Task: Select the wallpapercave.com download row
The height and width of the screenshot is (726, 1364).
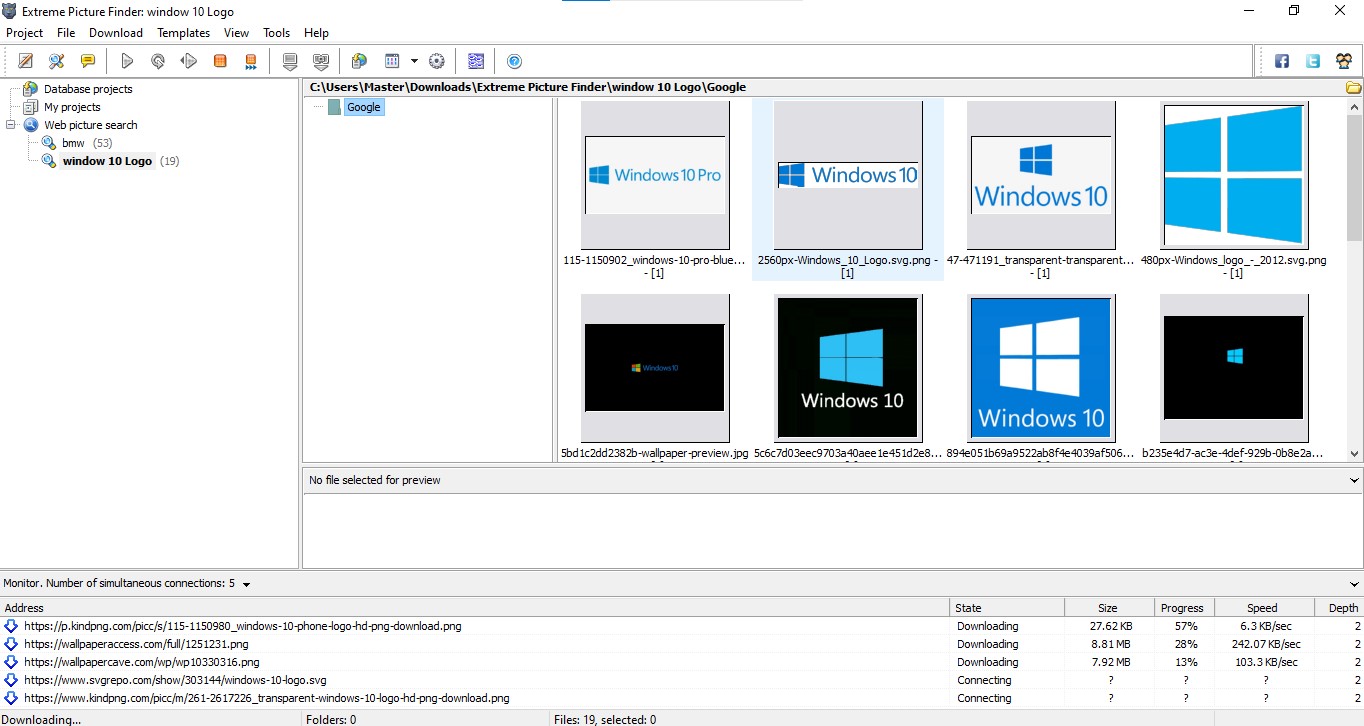Action: (x=682, y=662)
